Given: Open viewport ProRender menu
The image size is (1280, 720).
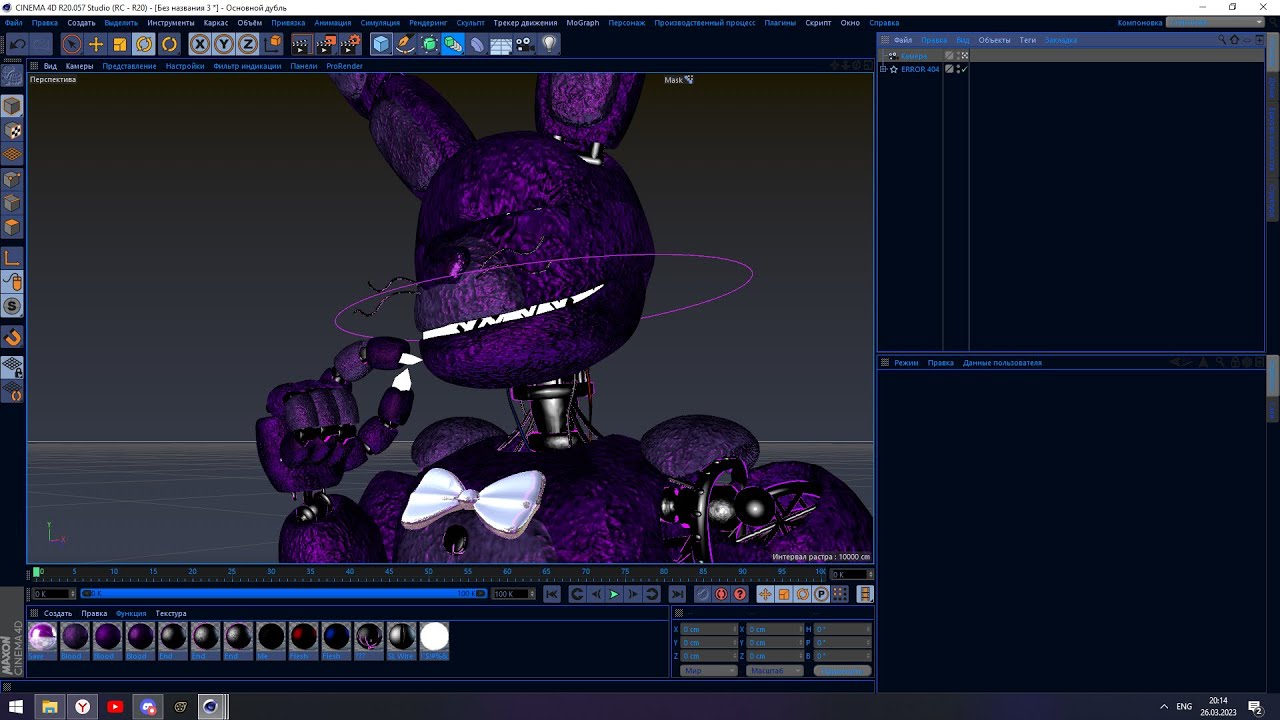Looking at the screenshot, I should (x=344, y=66).
